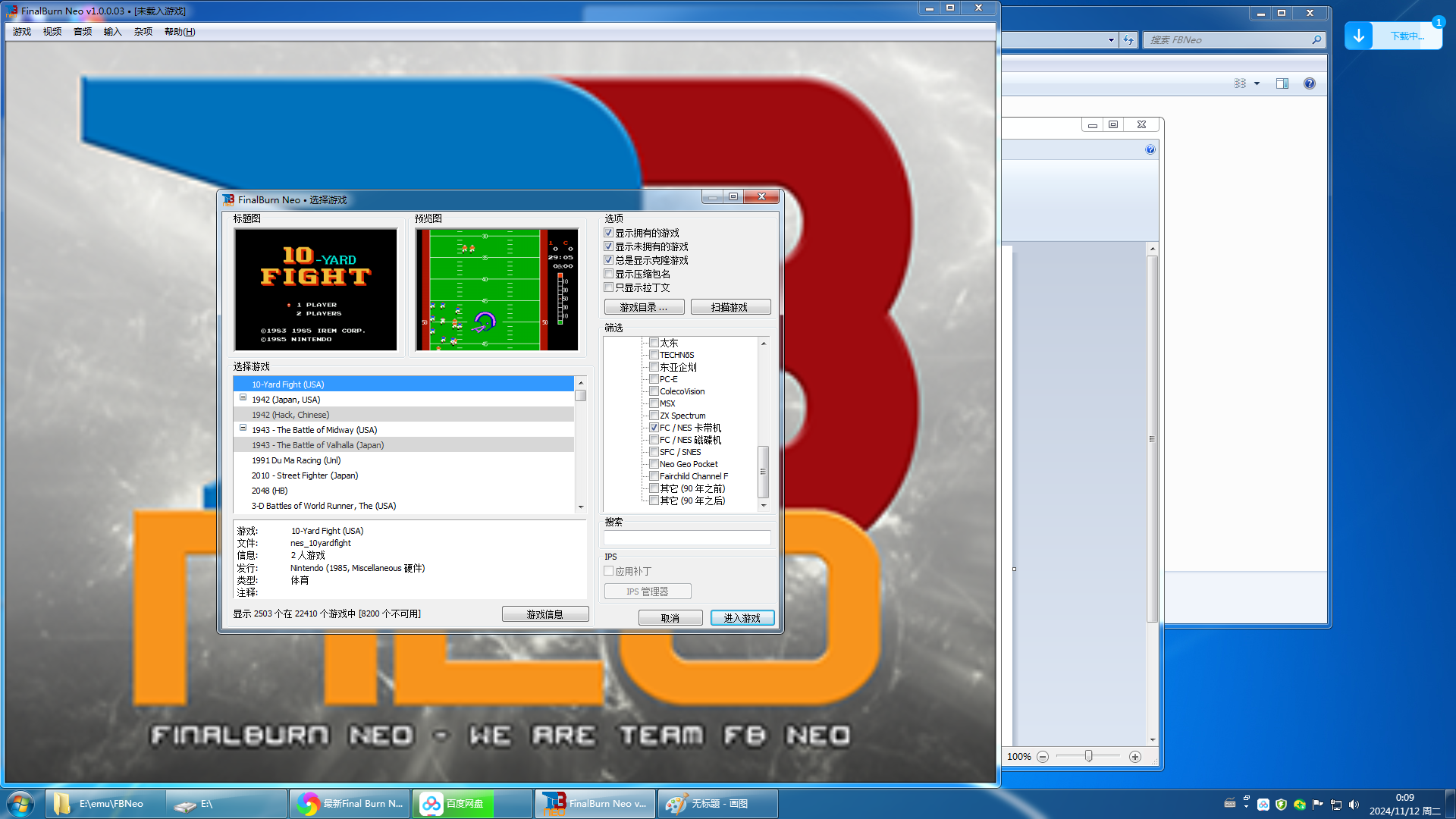1456x819 pixels.
Task: Enable 只显示拉丁文 checkbox
Action: pyautogui.click(x=608, y=287)
